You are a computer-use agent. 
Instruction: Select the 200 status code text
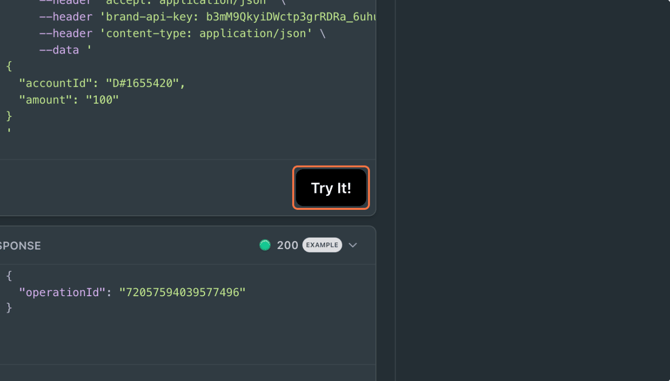287,245
